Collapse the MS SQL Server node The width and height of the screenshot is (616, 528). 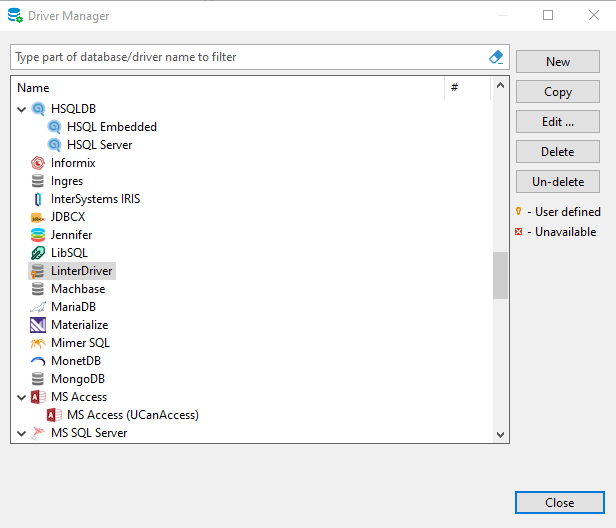click(x=22, y=433)
